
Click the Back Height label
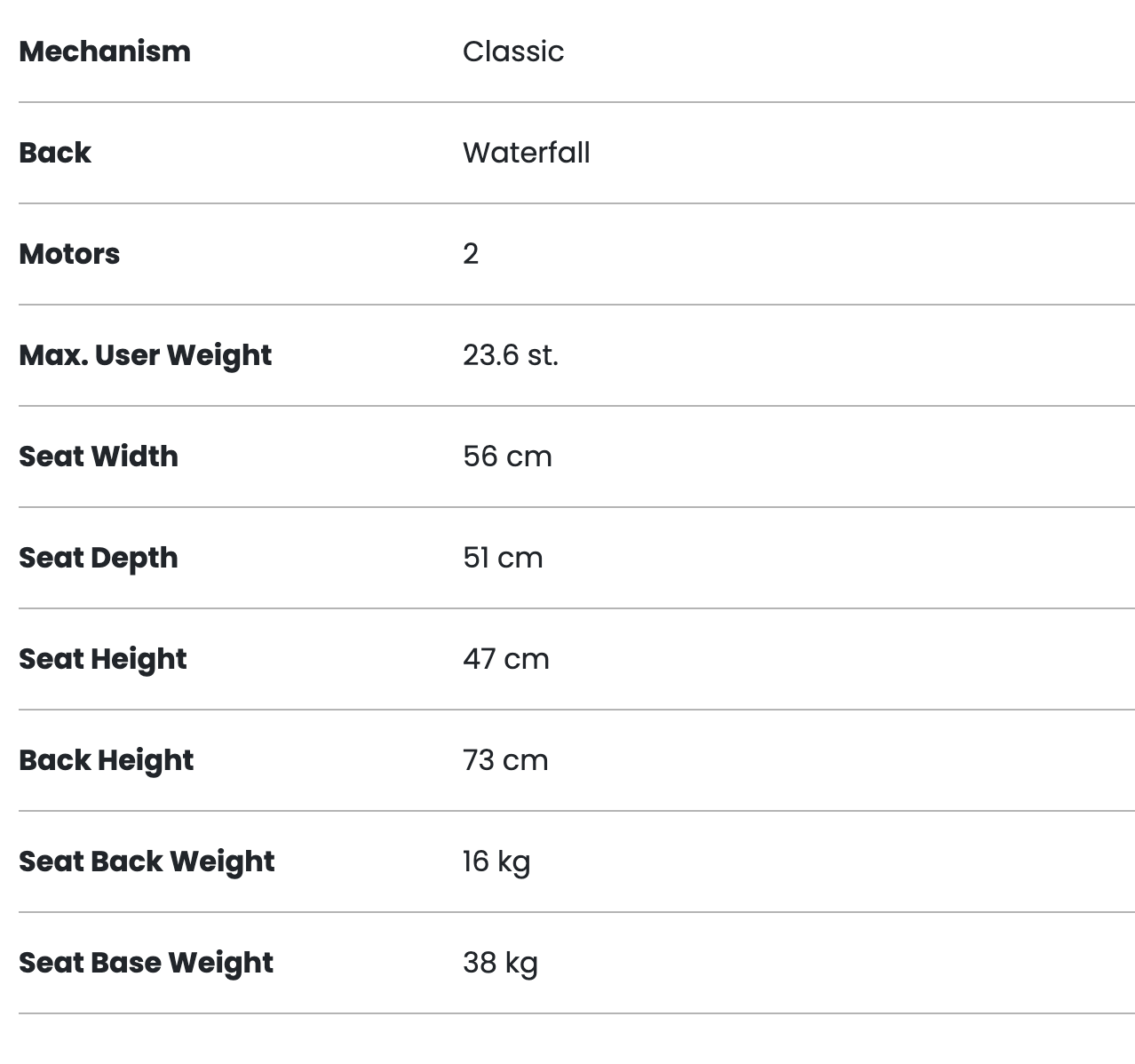pos(107,760)
